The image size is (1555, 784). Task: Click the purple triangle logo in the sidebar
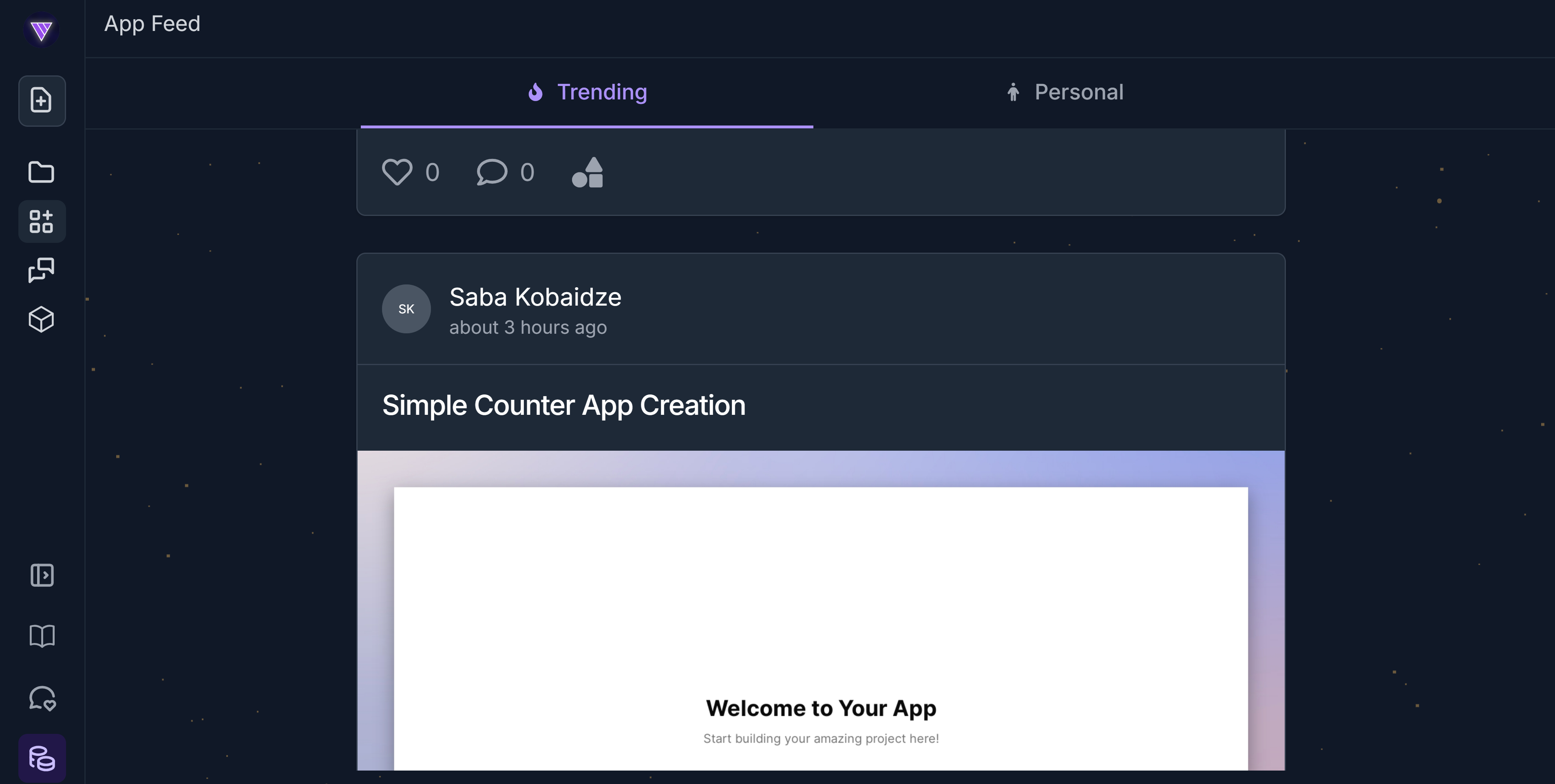pos(42,30)
